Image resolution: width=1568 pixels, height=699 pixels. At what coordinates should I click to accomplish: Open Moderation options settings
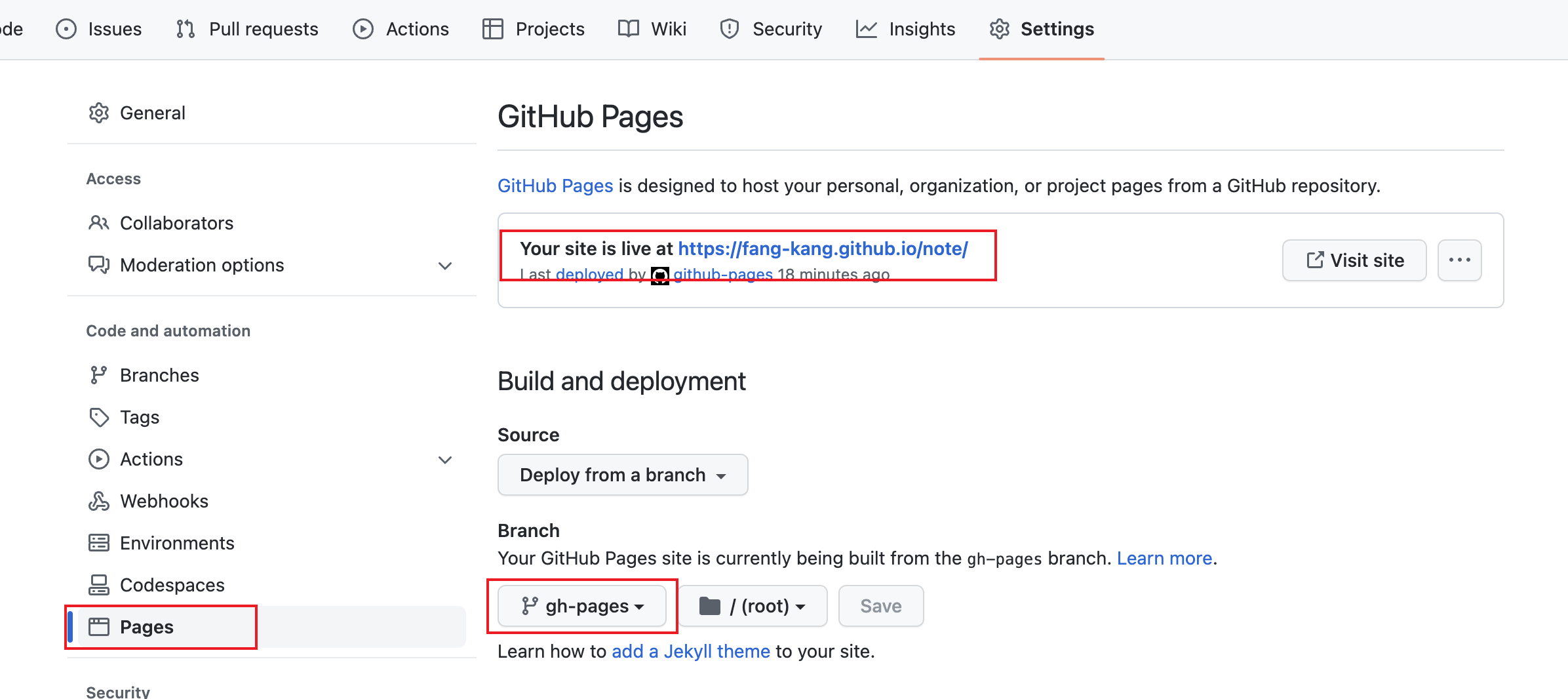(271, 265)
